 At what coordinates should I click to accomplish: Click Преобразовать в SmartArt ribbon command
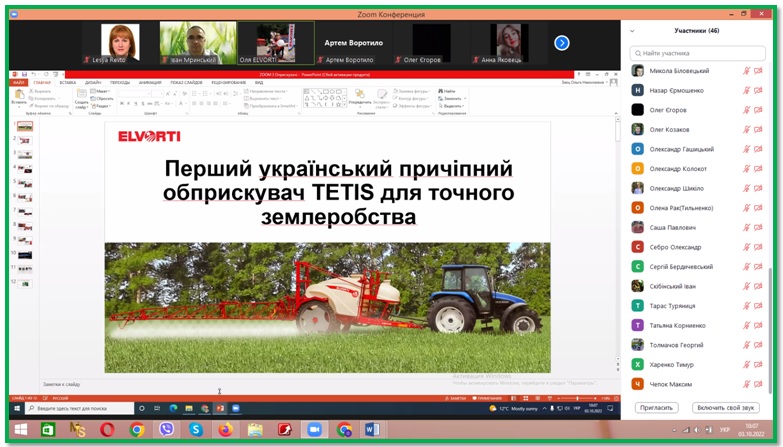click(270, 106)
